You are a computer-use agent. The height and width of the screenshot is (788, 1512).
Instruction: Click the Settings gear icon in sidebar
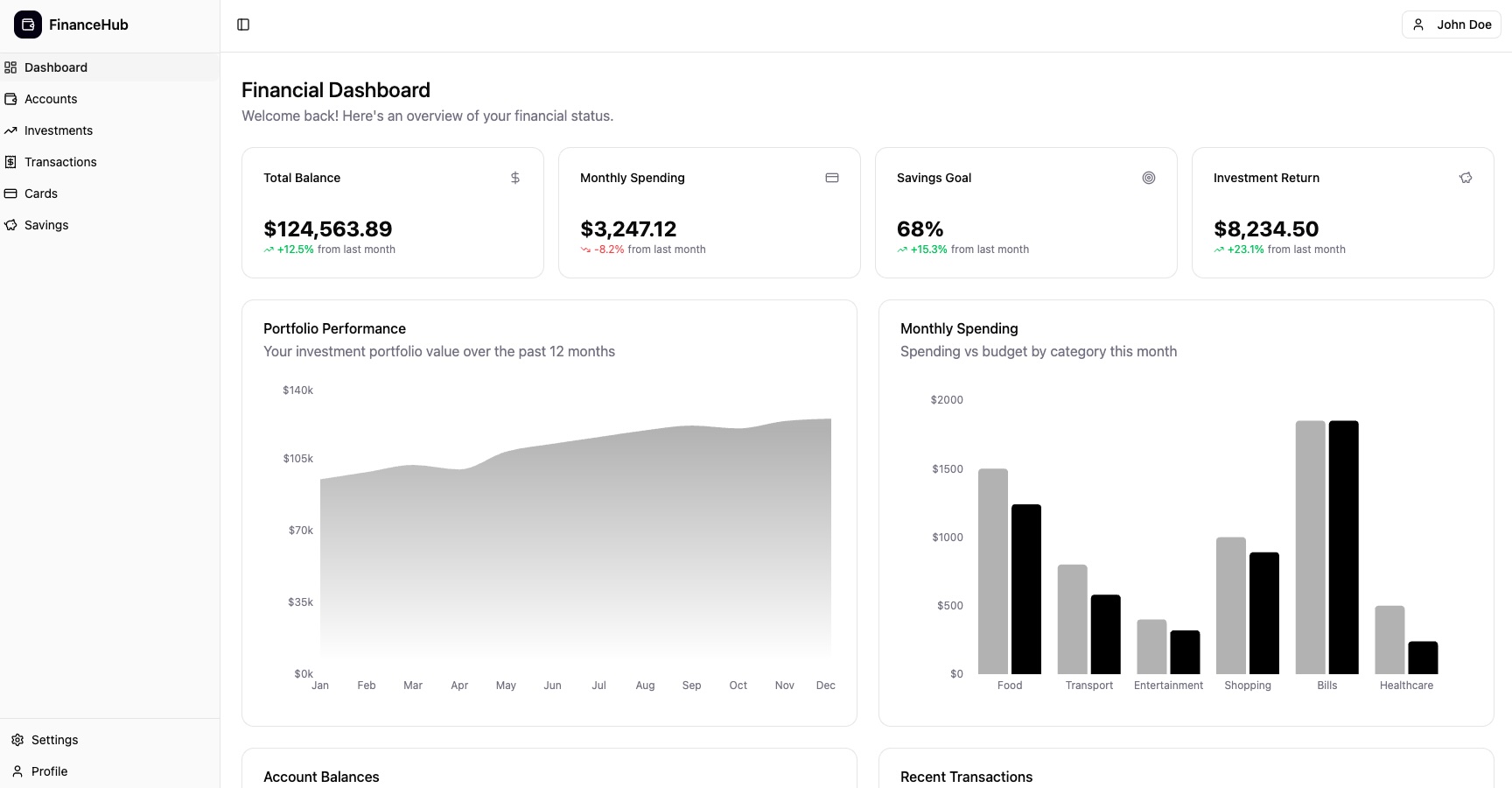tap(17, 740)
